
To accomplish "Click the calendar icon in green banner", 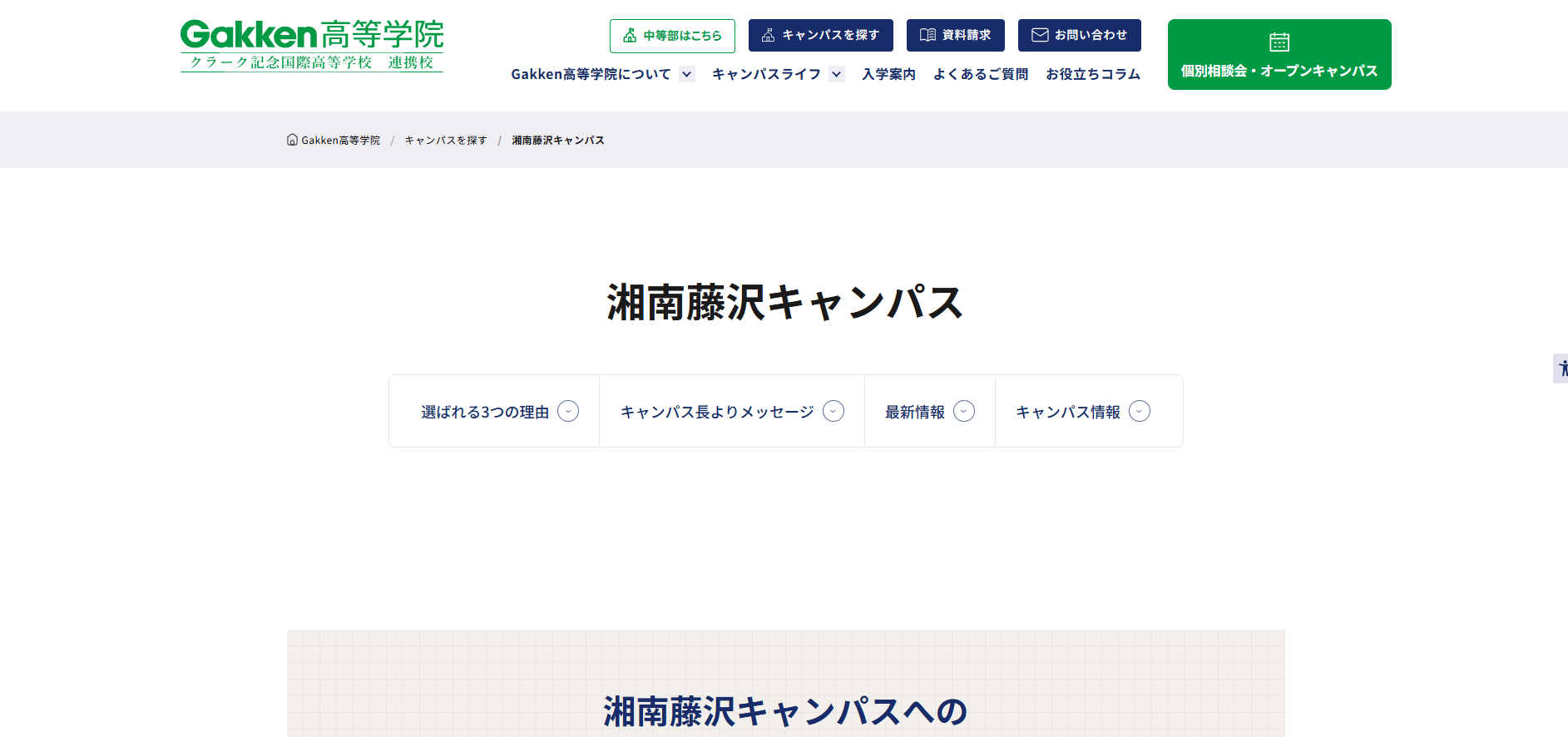I will pos(1279,42).
